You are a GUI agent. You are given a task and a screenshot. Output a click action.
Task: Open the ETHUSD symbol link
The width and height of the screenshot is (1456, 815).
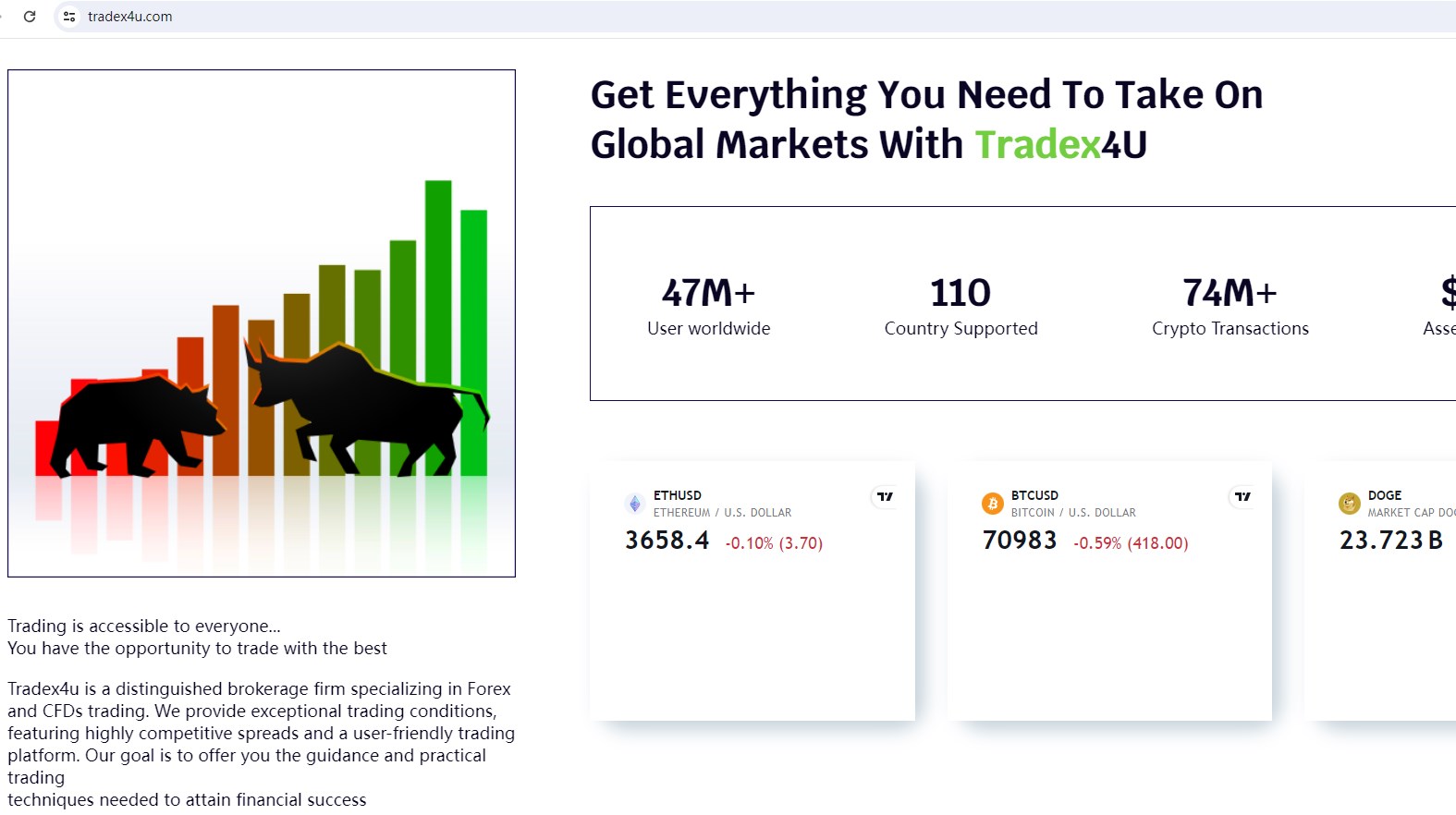click(678, 495)
